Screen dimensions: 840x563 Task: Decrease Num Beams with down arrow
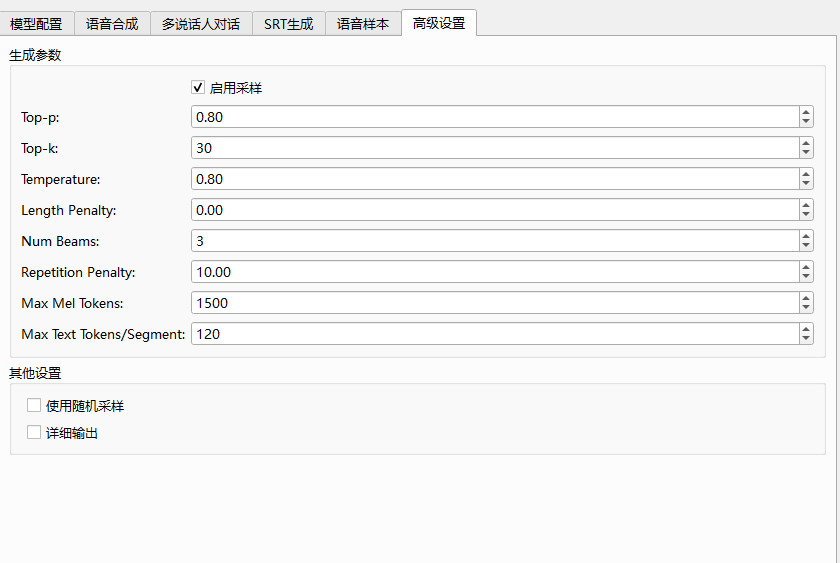coord(806,246)
